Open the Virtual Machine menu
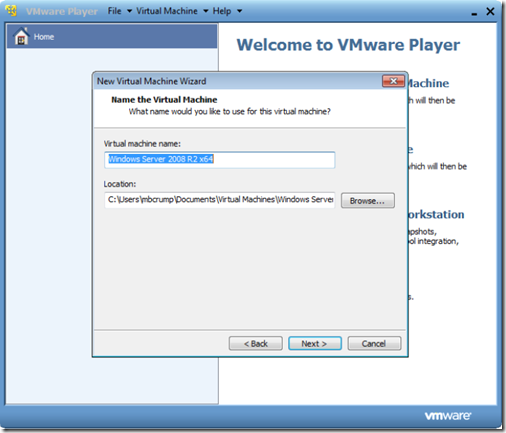Screen dimensions: 506x433 pyautogui.click(x=167, y=11)
